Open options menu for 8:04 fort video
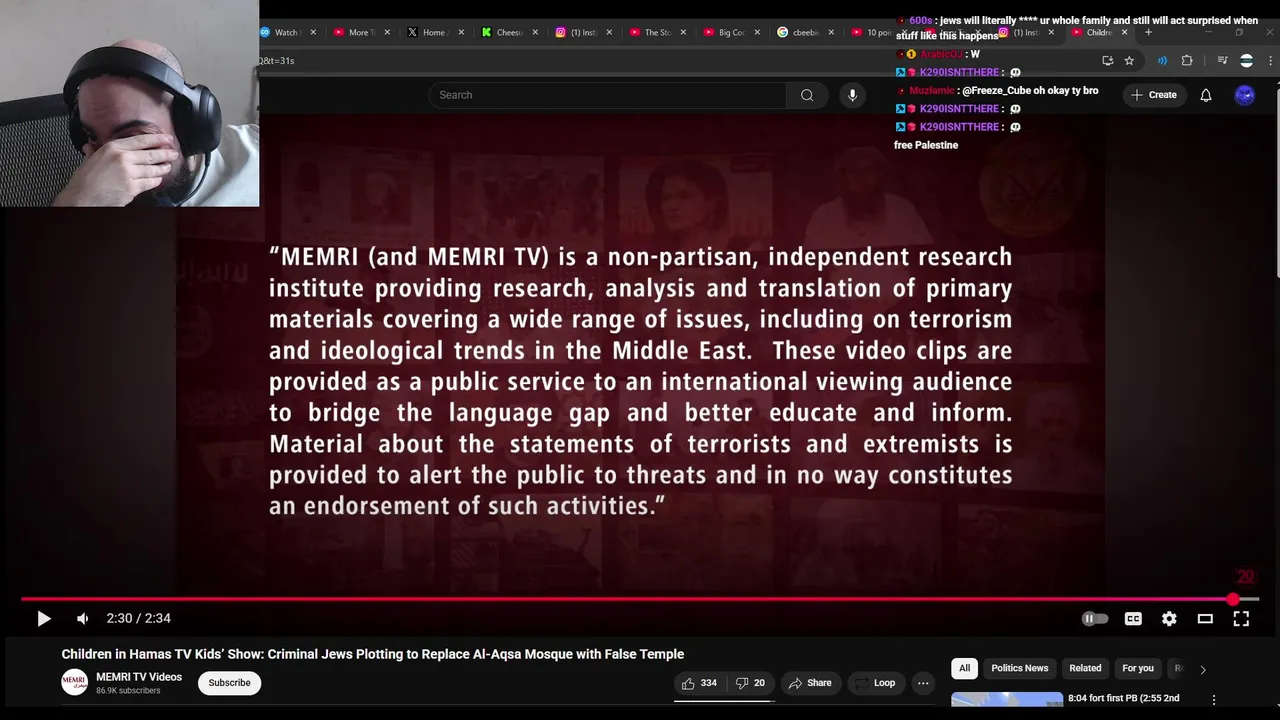This screenshot has height=720, width=1280. 1214,700
